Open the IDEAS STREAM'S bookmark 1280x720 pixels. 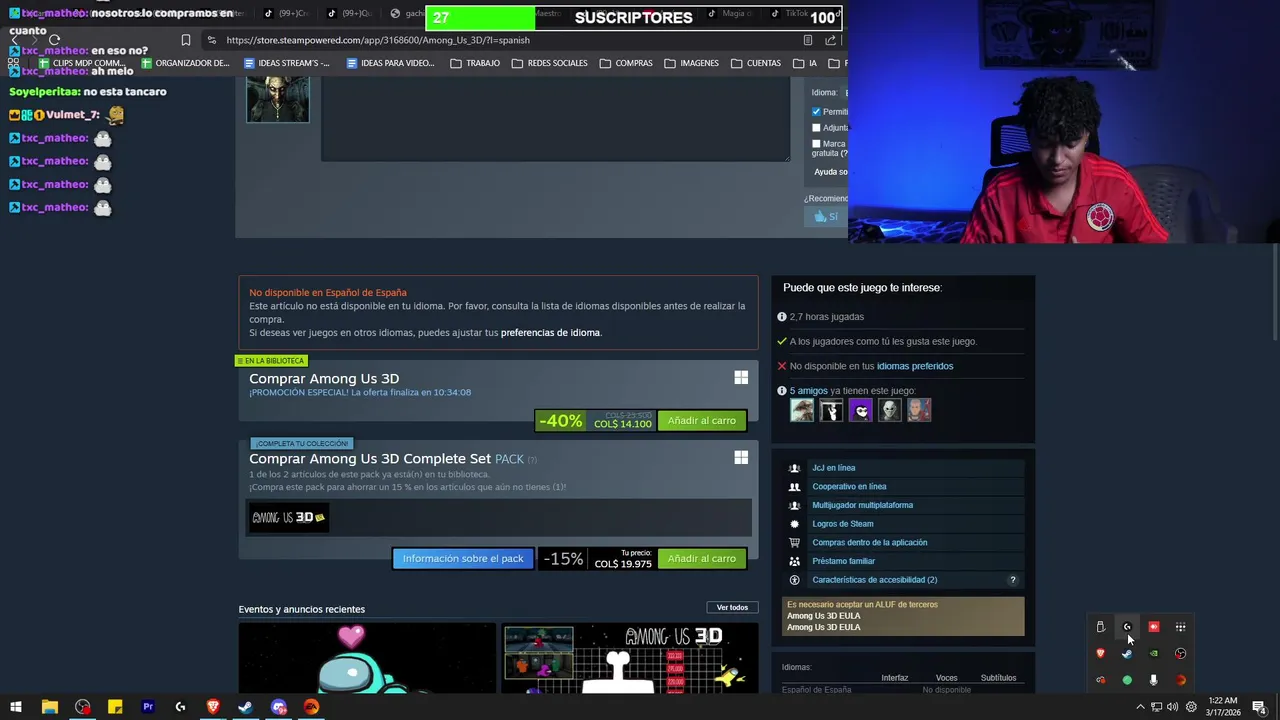287,63
